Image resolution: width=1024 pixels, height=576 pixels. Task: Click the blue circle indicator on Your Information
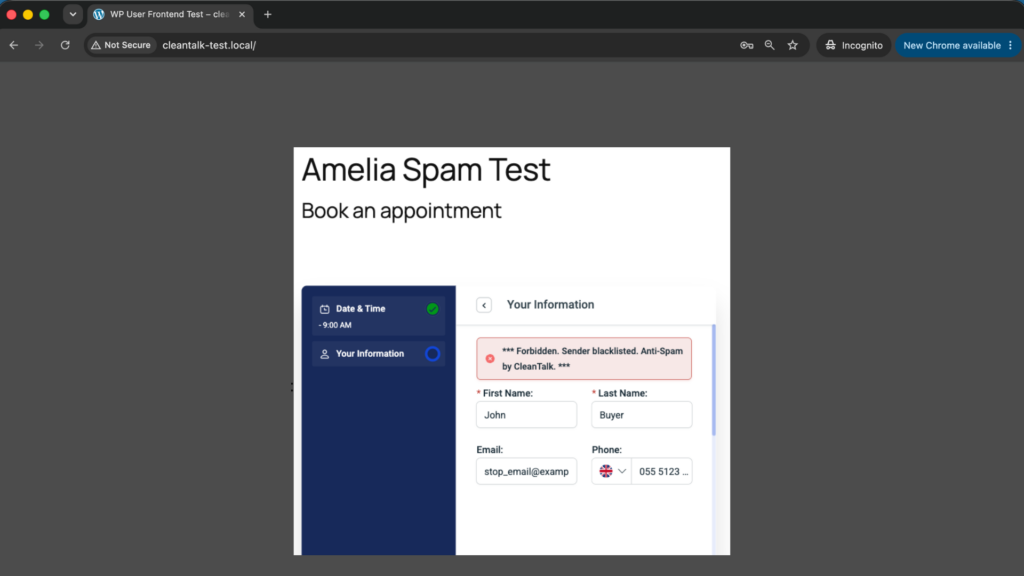[x=432, y=354]
